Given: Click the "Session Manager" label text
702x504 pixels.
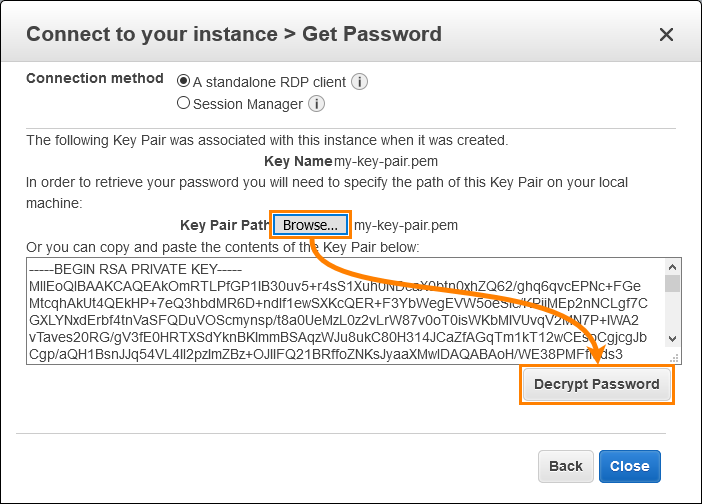Looking at the screenshot, I should click(248, 104).
